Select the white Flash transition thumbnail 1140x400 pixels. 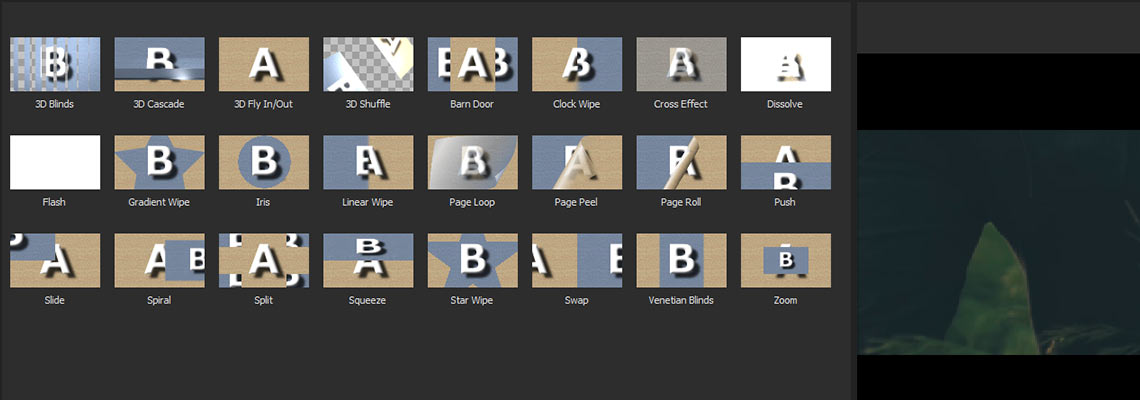point(55,162)
